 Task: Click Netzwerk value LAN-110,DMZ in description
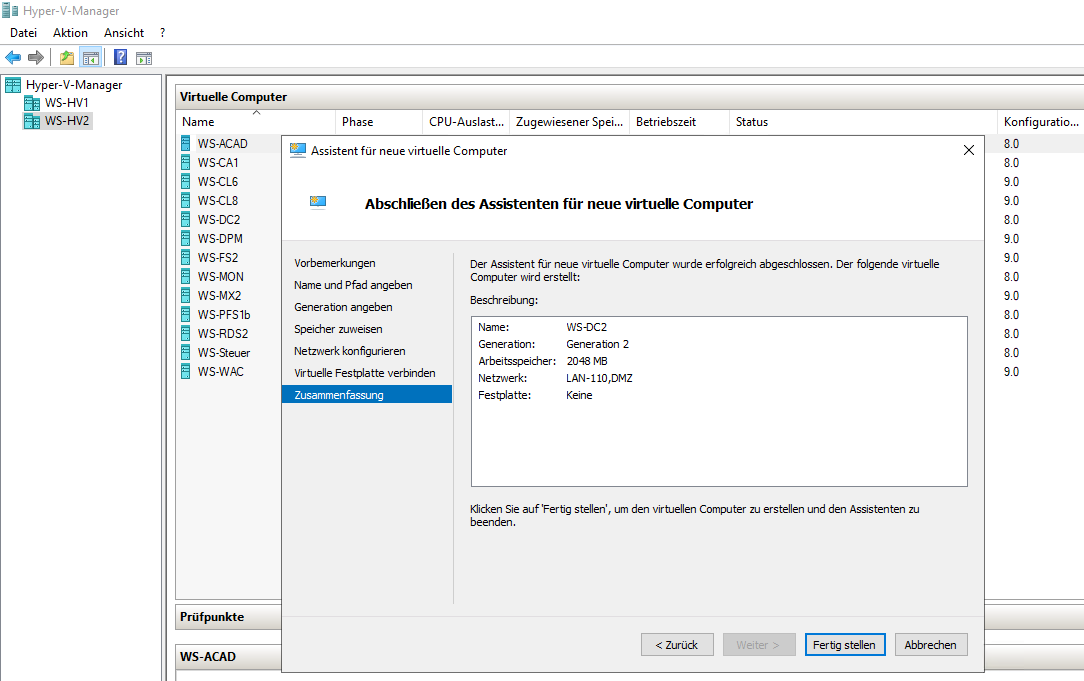(599, 378)
